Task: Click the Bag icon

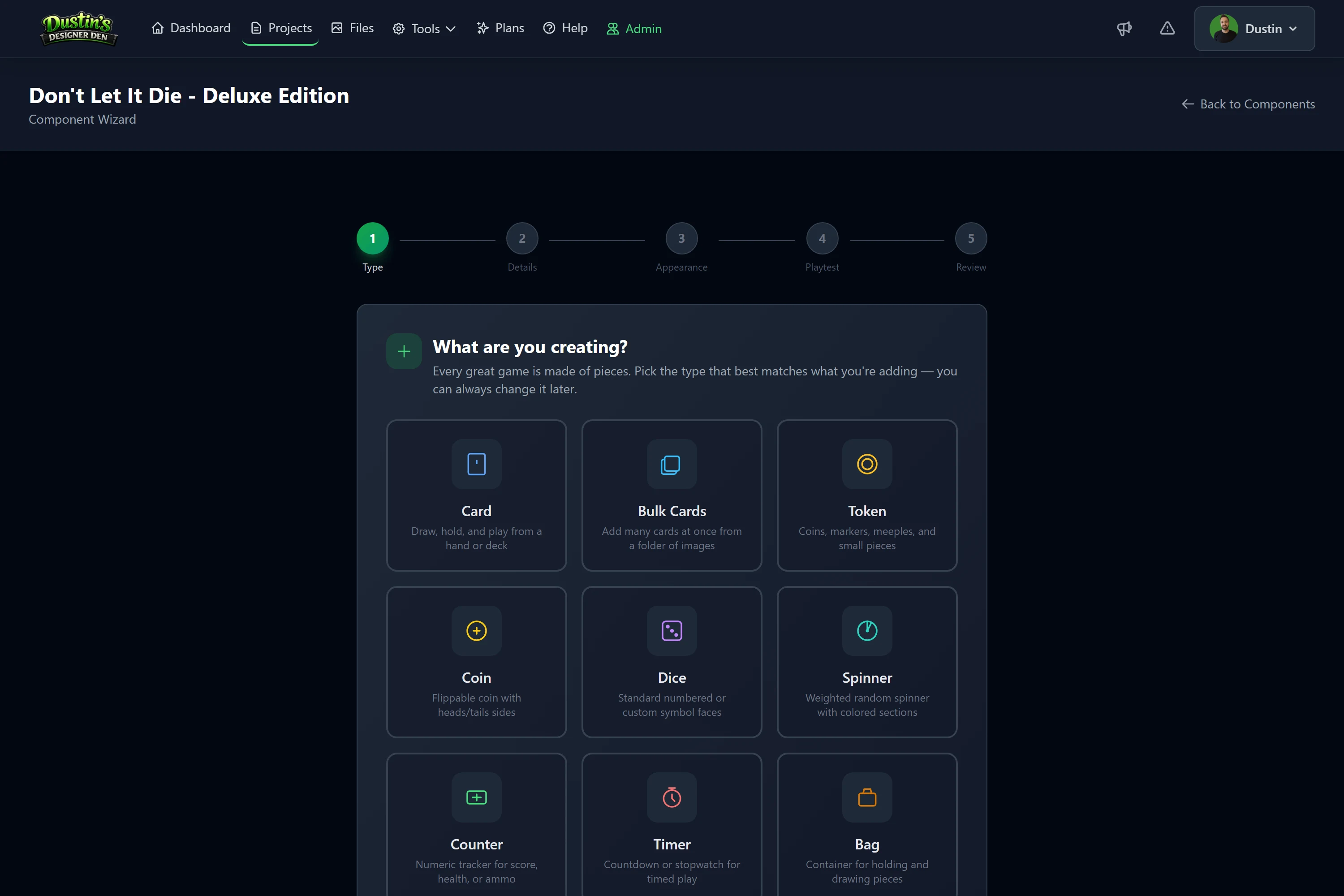Action: pyautogui.click(x=867, y=798)
